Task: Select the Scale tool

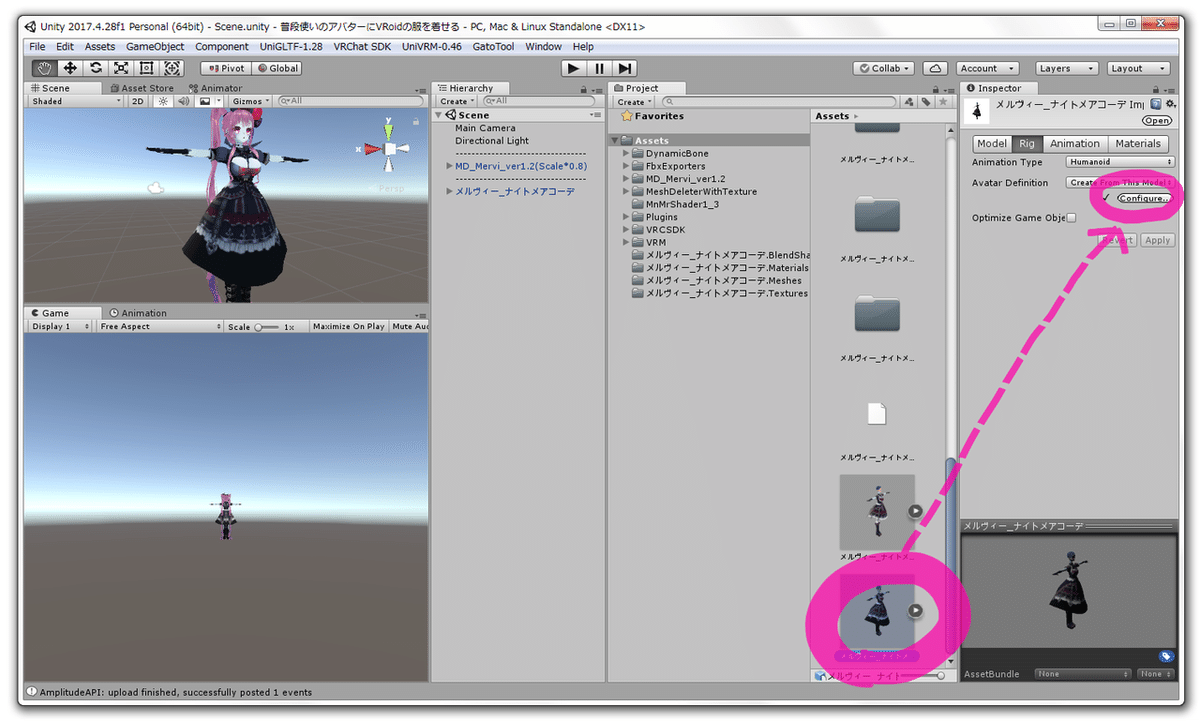Action: tap(121, 68)
